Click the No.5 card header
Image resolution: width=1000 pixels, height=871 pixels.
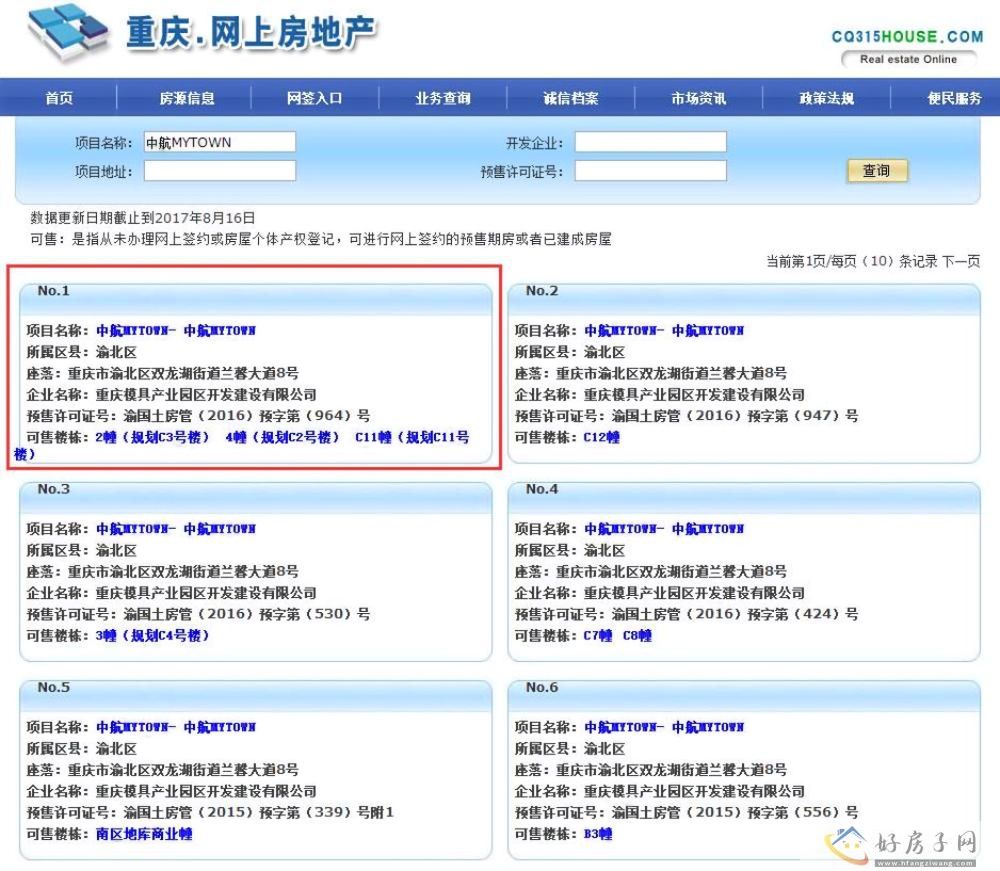(x=256, y=695)
